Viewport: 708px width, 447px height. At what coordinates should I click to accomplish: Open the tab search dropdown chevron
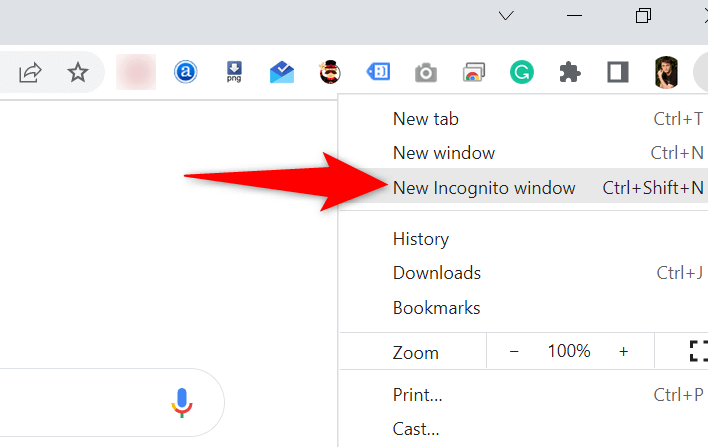click(506, 15)
